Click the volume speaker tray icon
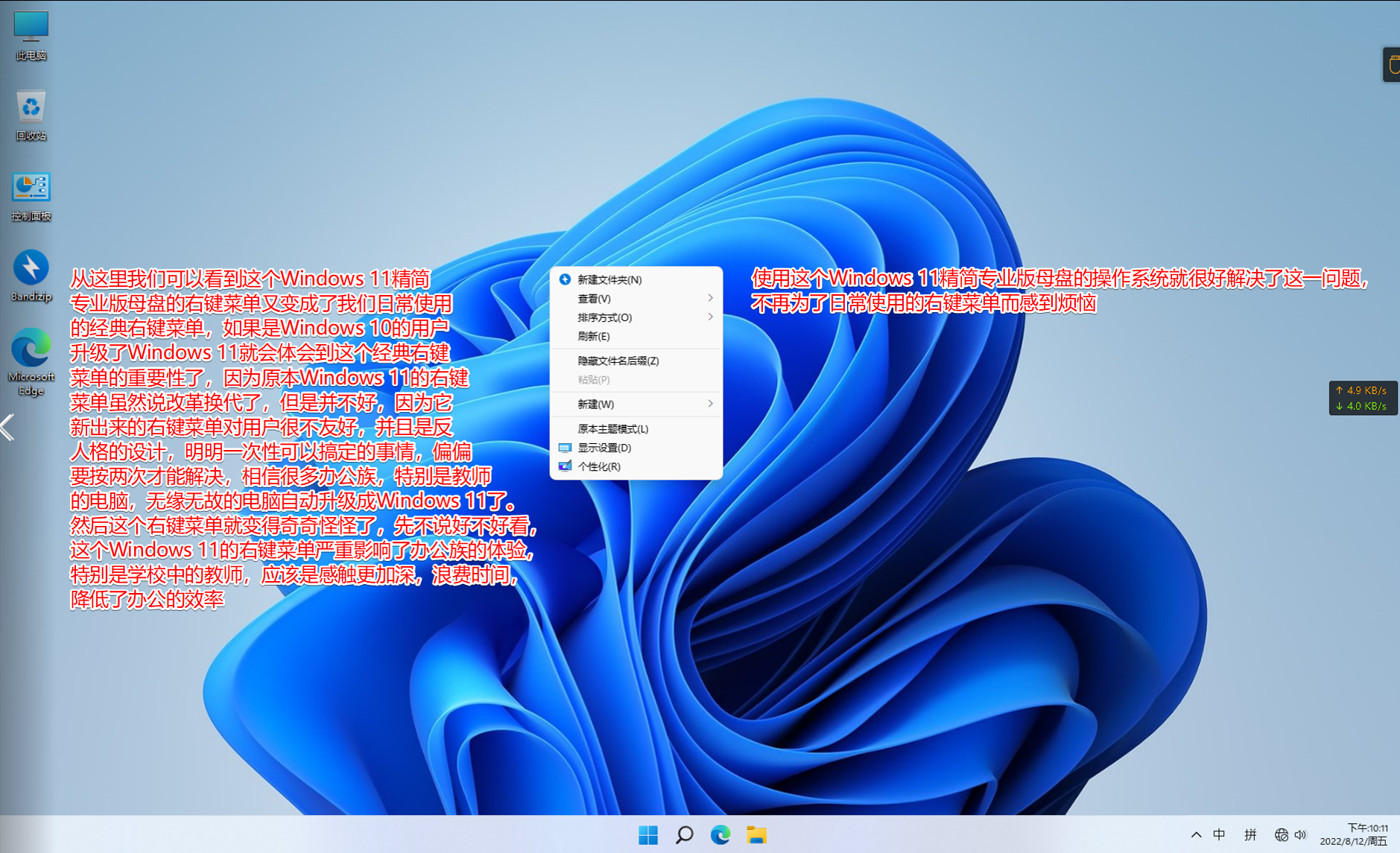This screenshot has width=1400, height=853. [x=1301, y=835]
